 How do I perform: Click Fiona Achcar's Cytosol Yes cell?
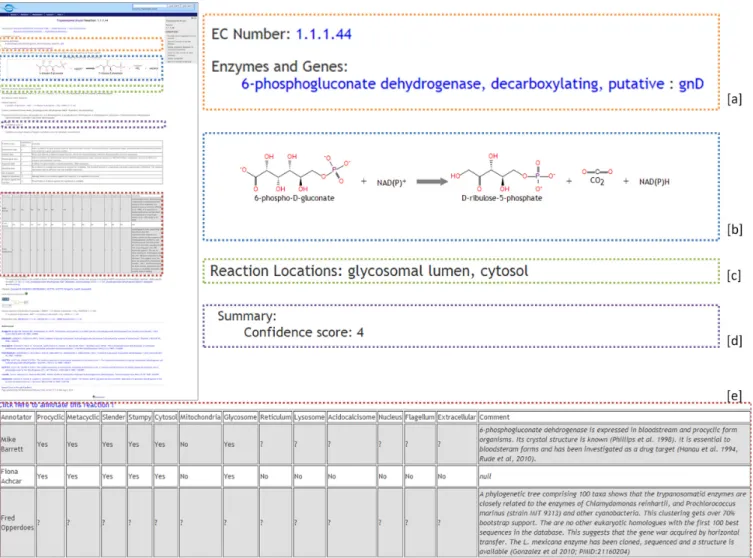tap(166, 476)
